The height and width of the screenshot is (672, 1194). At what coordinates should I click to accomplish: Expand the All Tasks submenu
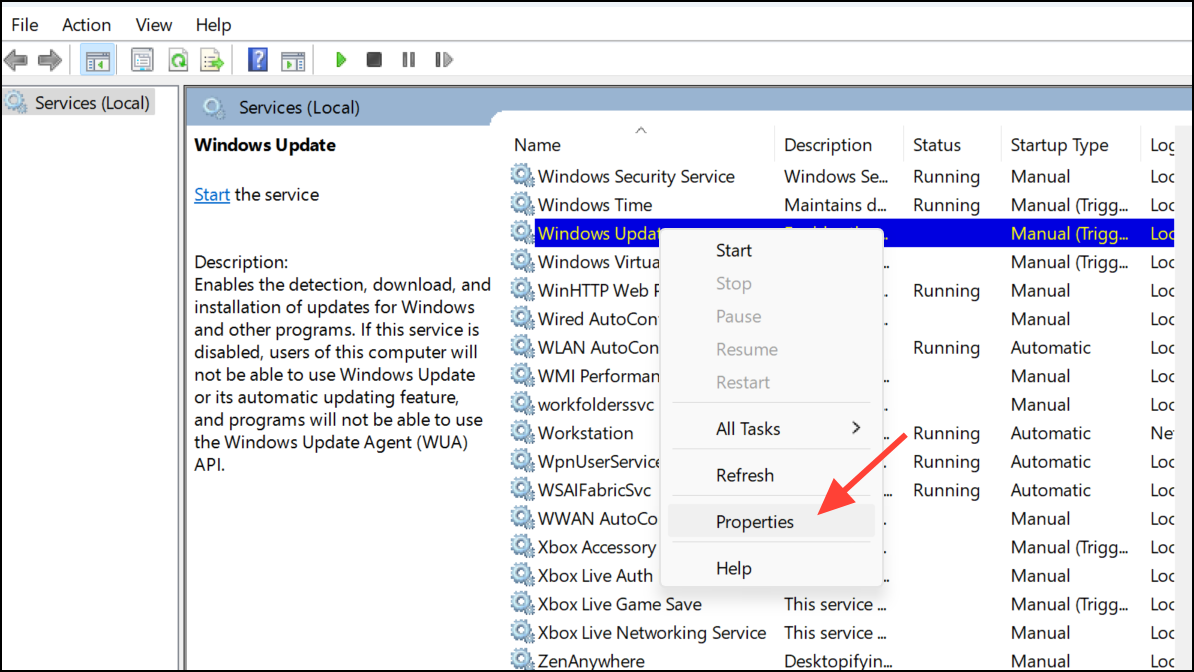[x=771, y=428]
